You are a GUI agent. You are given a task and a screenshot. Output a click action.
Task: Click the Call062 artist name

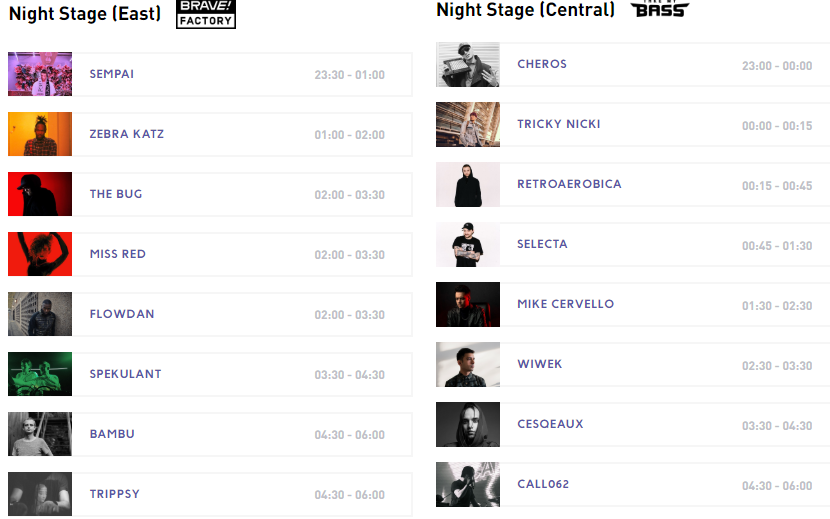coord(543,484)
